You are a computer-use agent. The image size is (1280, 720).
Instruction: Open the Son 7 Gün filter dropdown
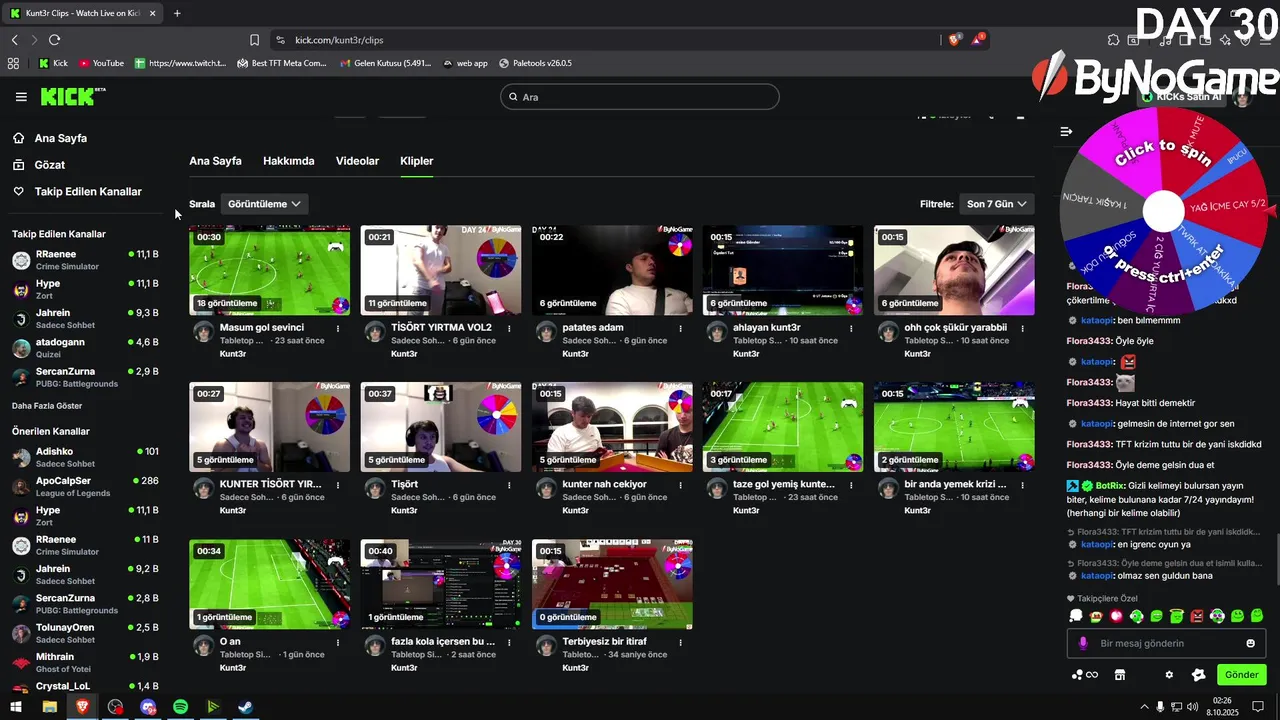point(996,204)
